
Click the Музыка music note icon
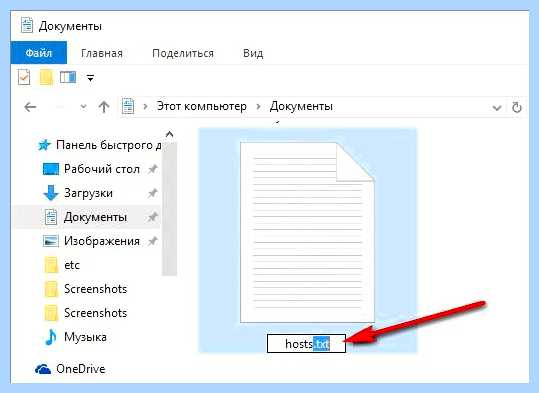coord(51,337)
